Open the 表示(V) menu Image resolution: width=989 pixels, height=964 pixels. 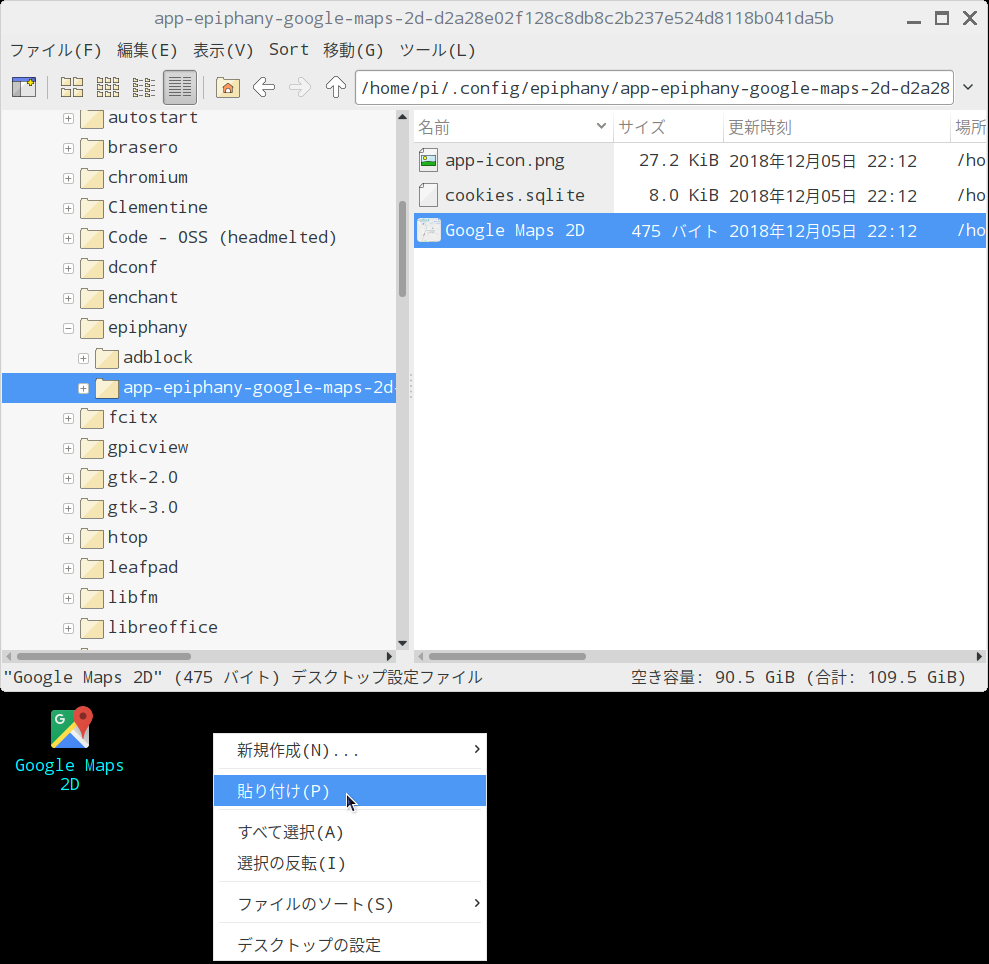click(x=223, y=50)
